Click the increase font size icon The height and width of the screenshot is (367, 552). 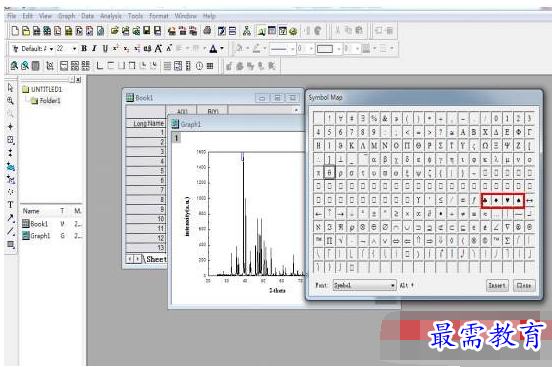tap(158, 49)
